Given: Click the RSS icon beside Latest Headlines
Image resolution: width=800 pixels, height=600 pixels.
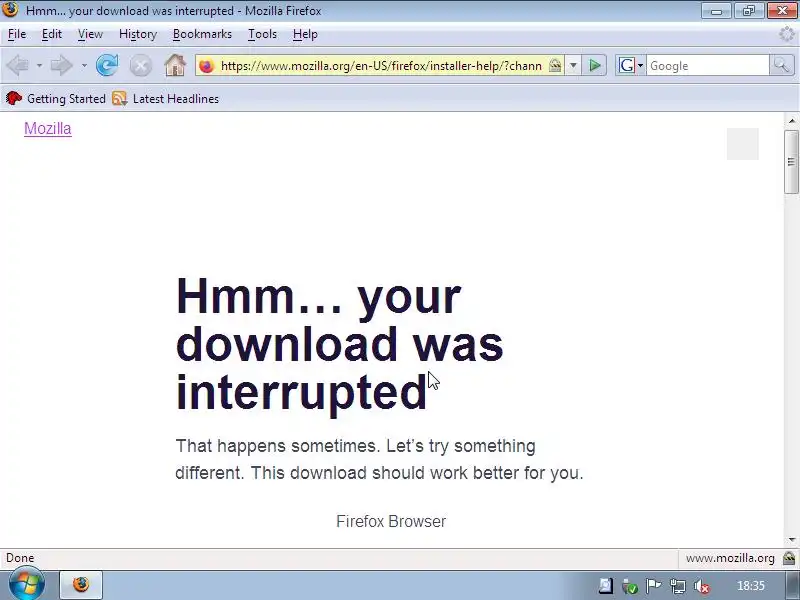Looking at the screenshot, I should (x=119, y=98).
